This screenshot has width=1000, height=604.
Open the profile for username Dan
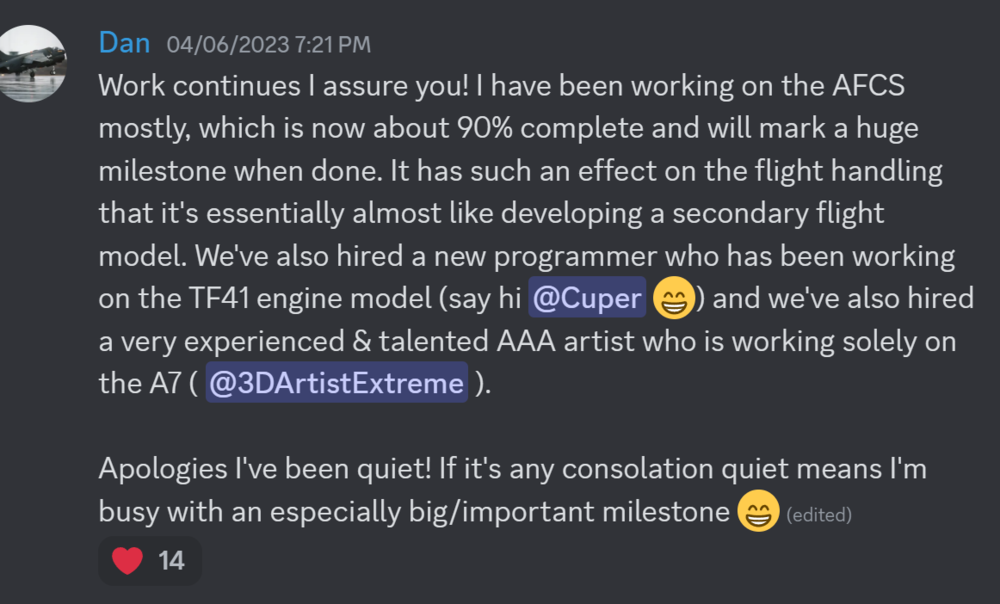point(125,43)
